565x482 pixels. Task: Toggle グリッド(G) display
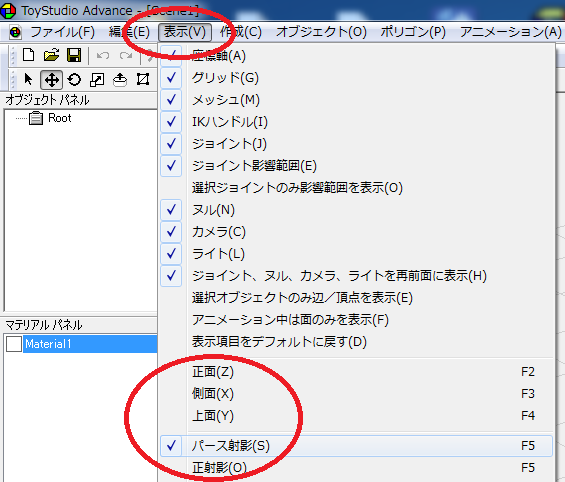[x=356, y=77]
